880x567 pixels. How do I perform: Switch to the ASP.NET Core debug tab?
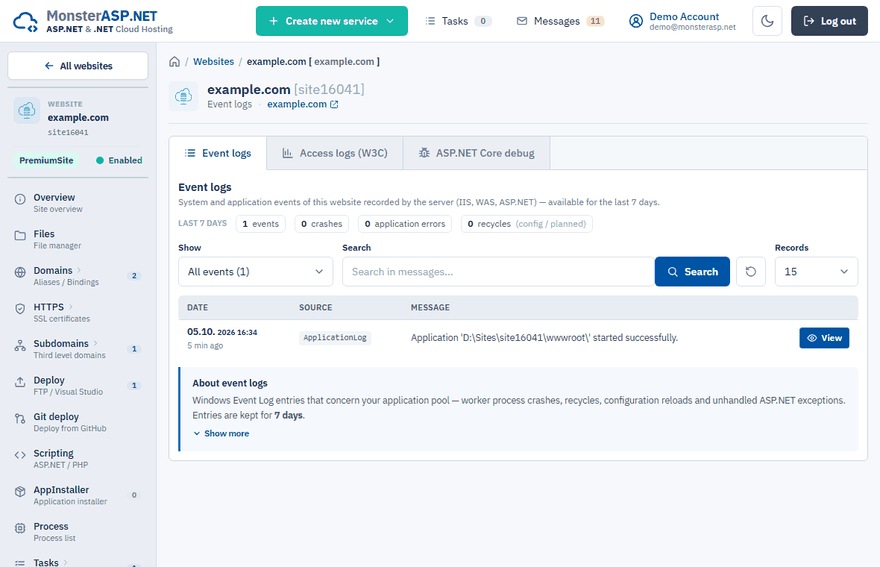pos(476,153)
